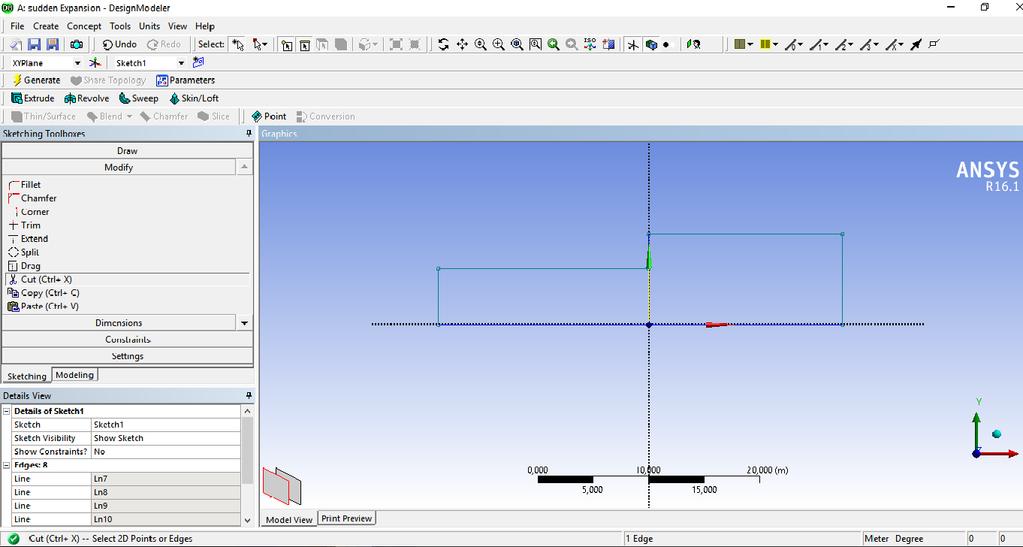This screenshot has height=547, width=1023.
Task: Select Copy (Ctrl+ C) tool
Action: pyautogui.click(x=43, y=293)
